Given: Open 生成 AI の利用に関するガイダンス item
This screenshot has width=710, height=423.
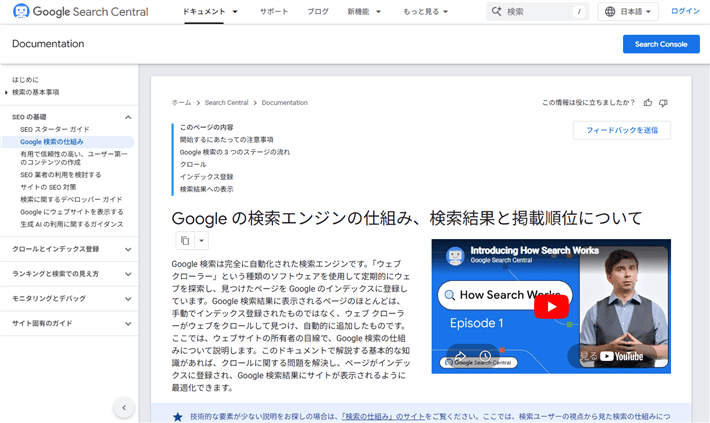Looking at the screenshot, I should [x=72, y=224].
